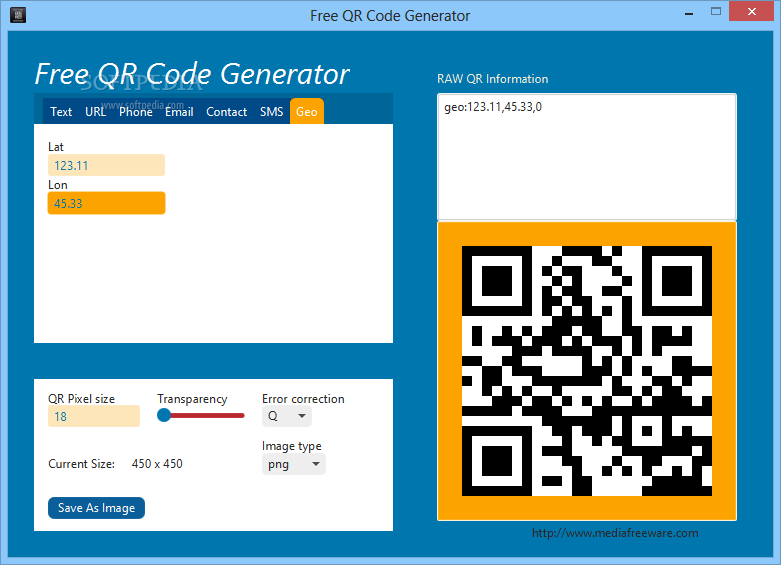Maximize the QR Code Generator window
The height and width of the screenshot is (565, 781).
[x=716, y=11]
